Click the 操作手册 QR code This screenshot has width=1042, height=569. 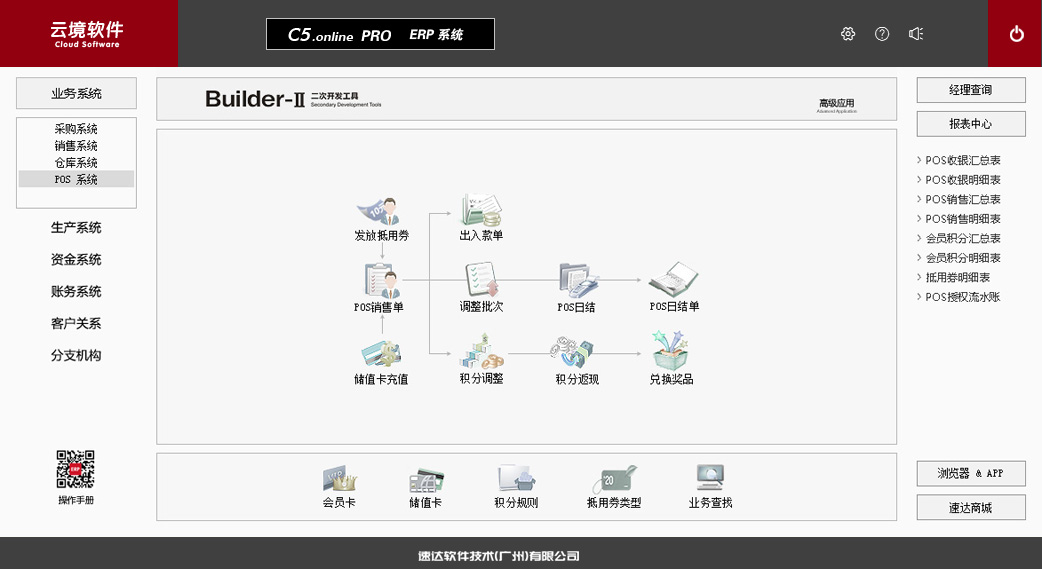pos(76,469)
